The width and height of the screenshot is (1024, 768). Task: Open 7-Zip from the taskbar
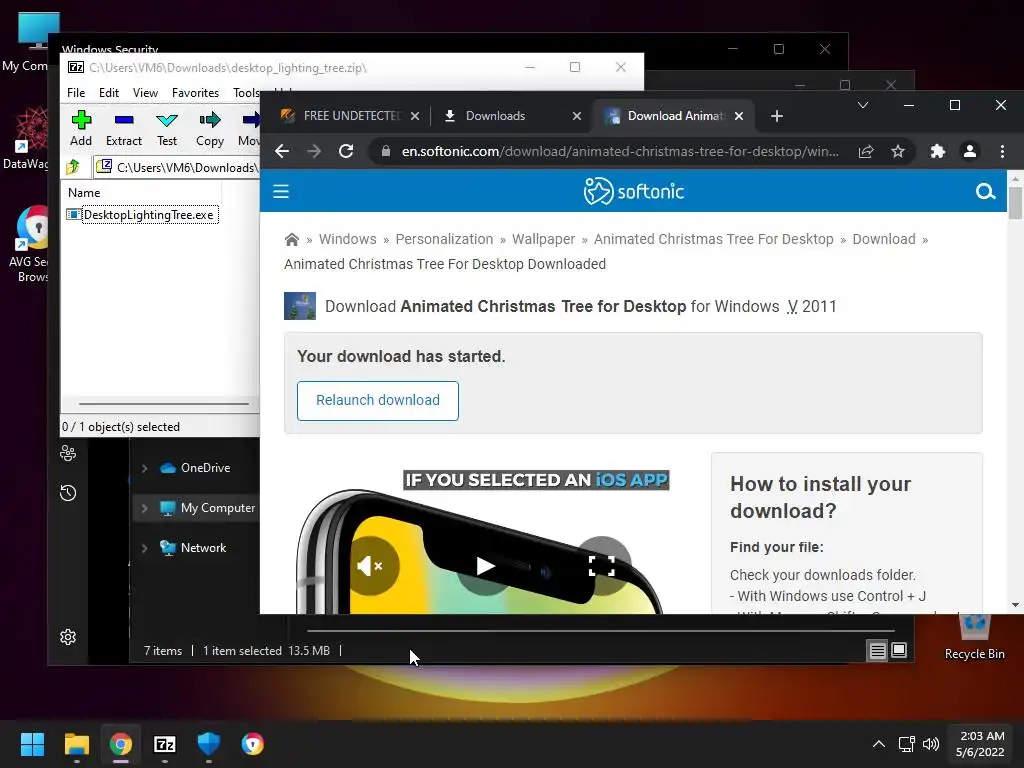click(x=165, y=744)
